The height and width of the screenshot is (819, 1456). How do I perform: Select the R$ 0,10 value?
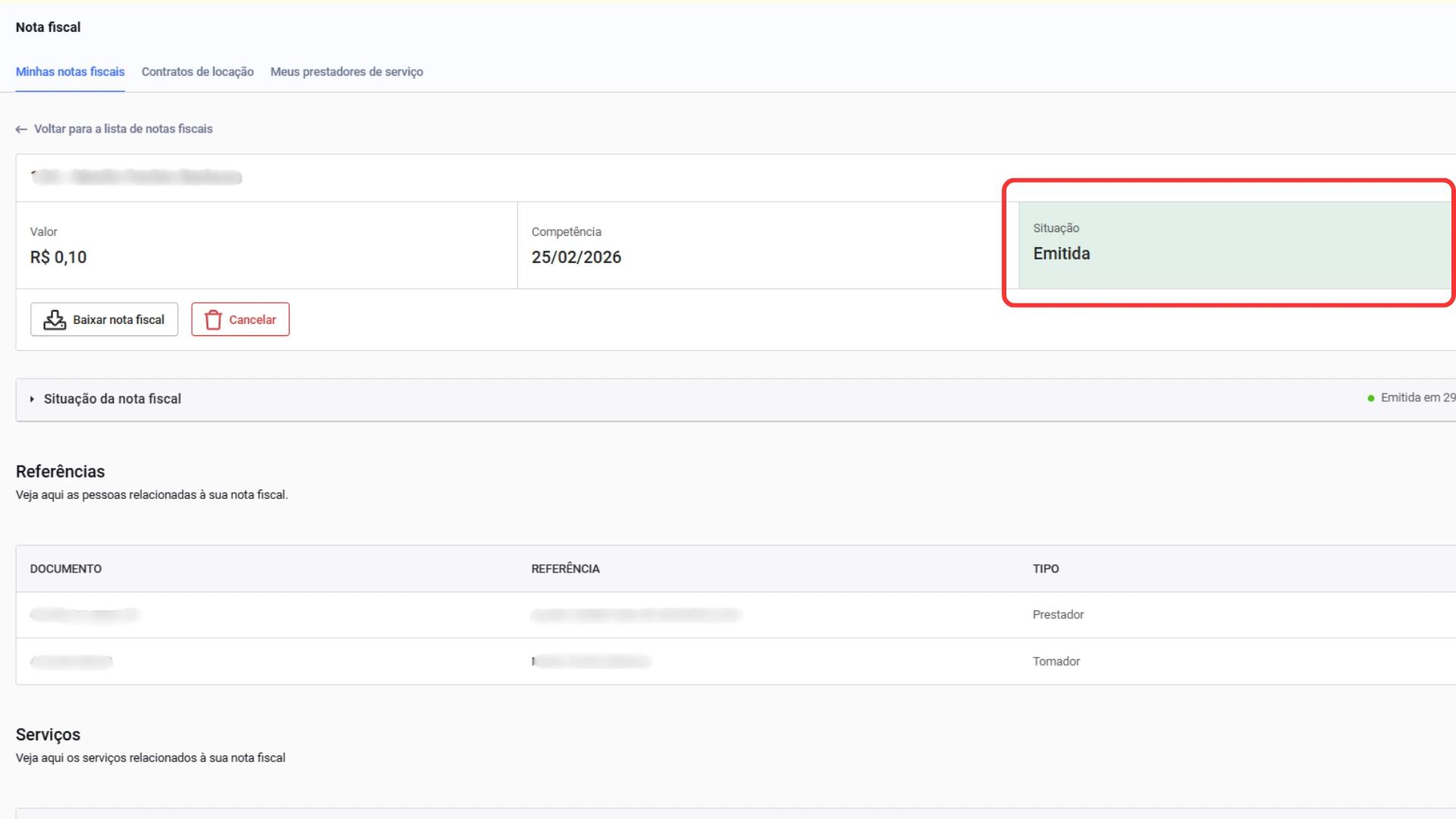point(58,257)
